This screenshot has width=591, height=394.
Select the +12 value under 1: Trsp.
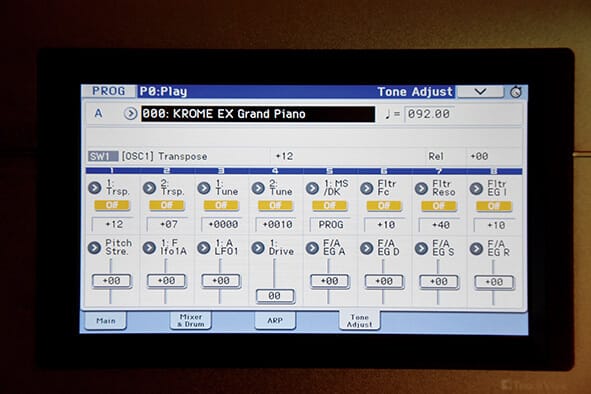112,225
